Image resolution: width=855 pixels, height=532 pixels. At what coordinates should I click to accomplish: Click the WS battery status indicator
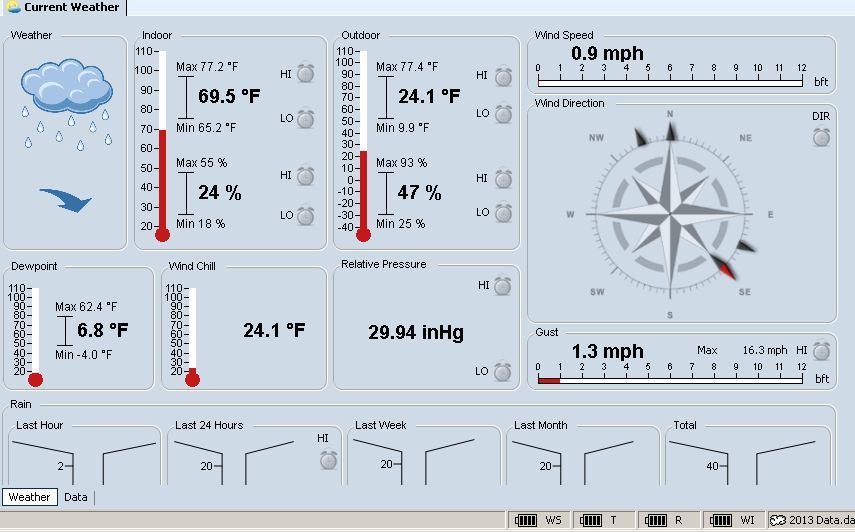tap(538, 520)
